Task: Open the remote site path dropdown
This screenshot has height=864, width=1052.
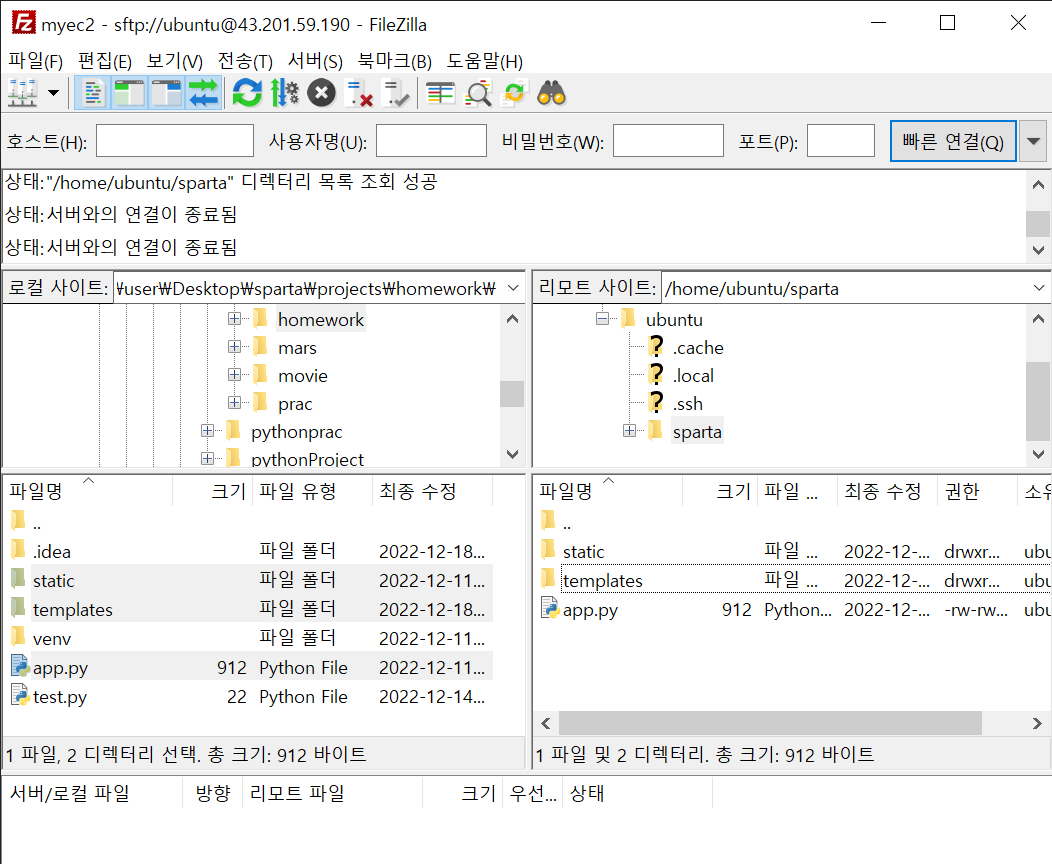Action: tap(1039, 288)
